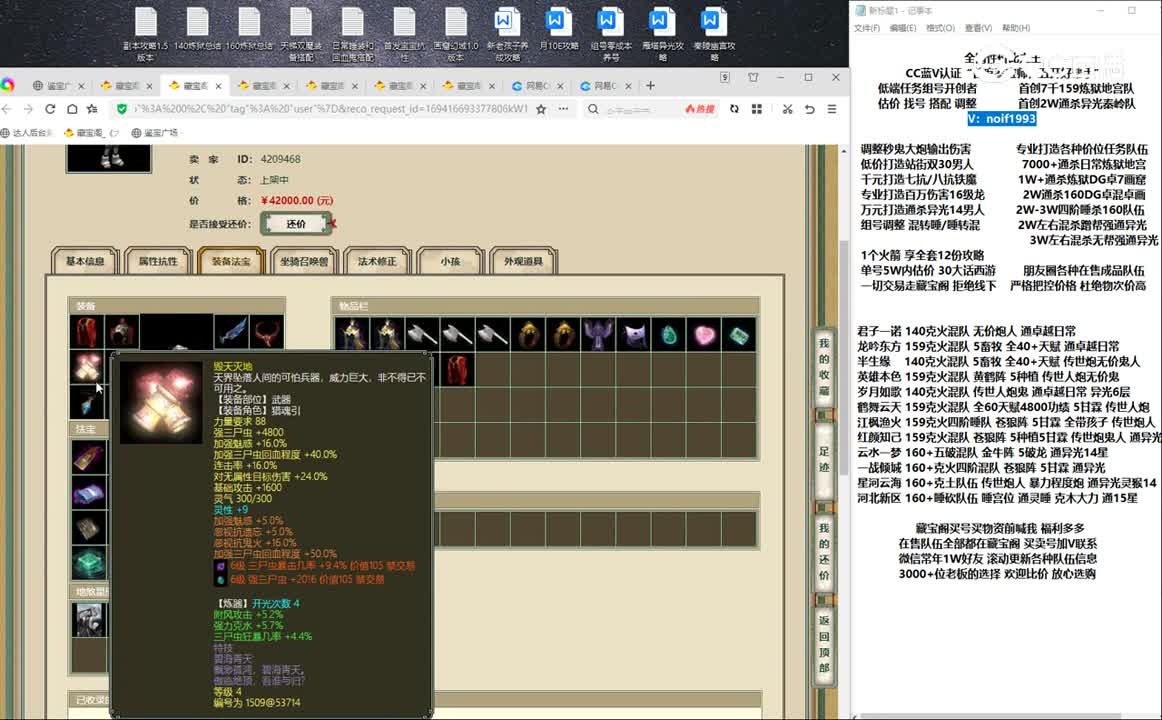
Task: Open a new browser tab with plus
Action: tap(650, 86)
